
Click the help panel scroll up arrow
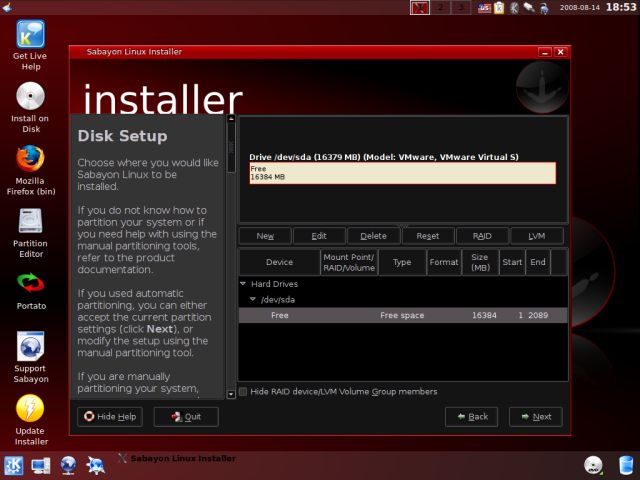pos(231,119)
